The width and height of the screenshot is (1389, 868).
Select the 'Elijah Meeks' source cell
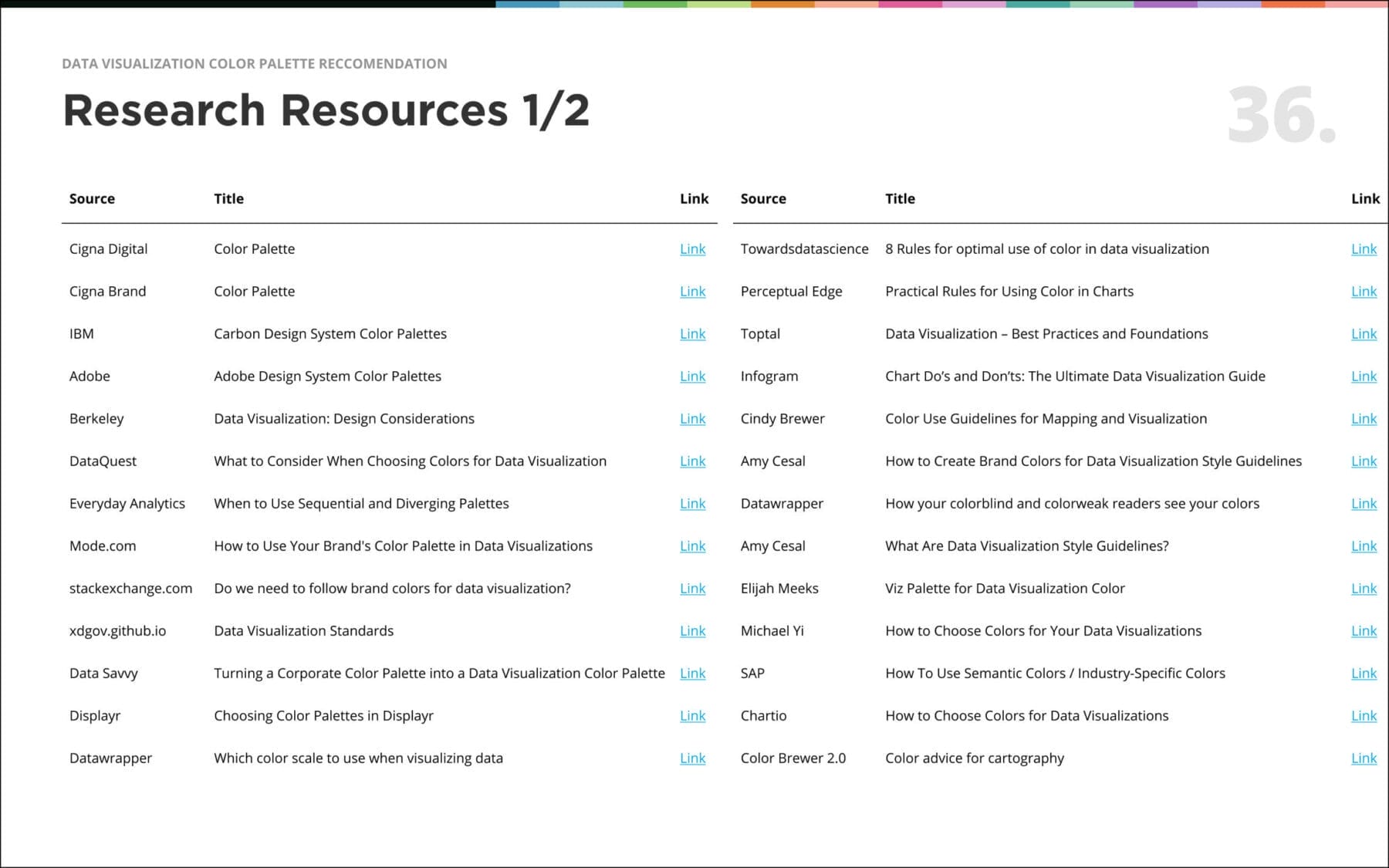coord(779,589)
